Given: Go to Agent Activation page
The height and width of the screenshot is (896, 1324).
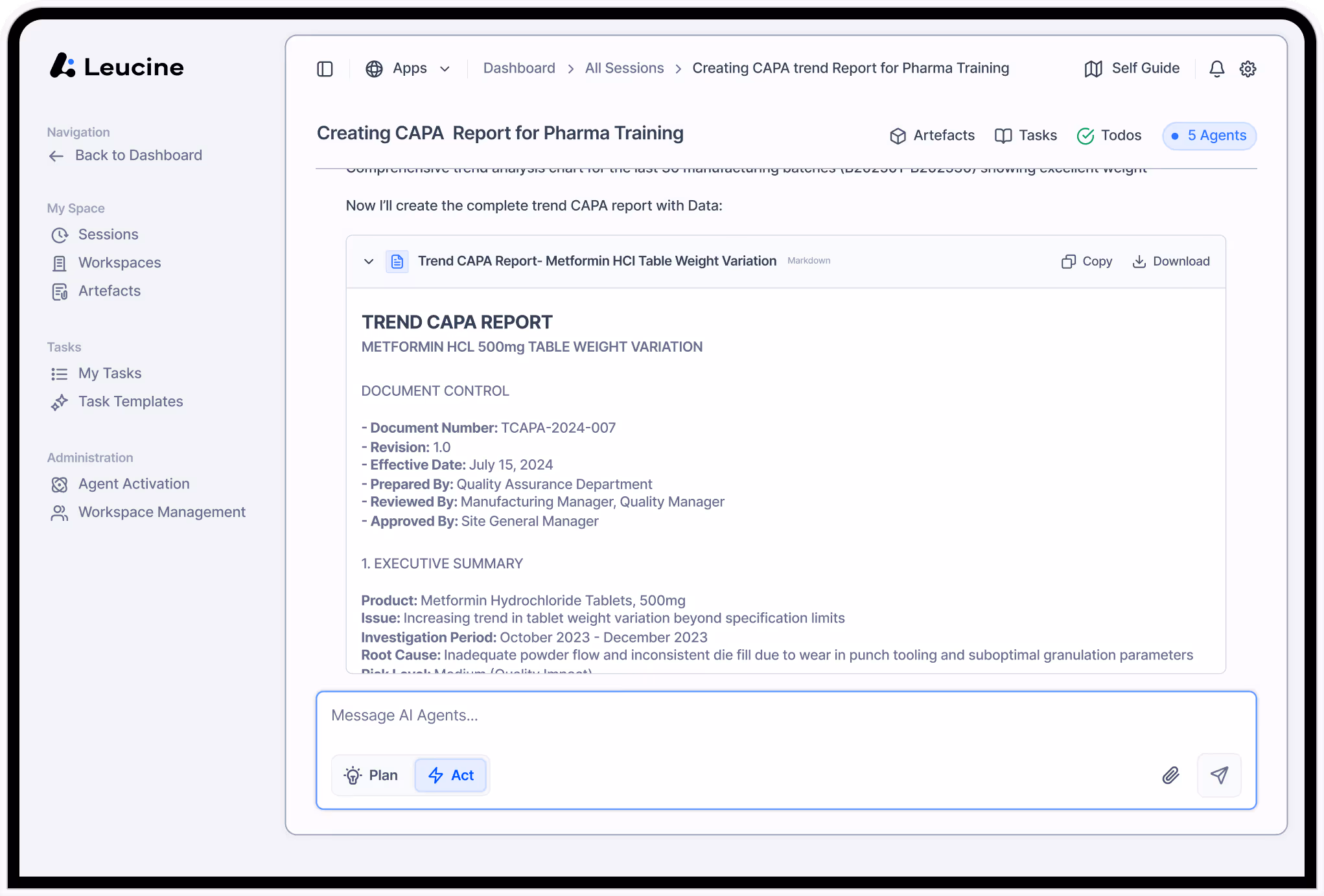Looking at the screenshot, I should pyautogui.click(x=134, y=484).
